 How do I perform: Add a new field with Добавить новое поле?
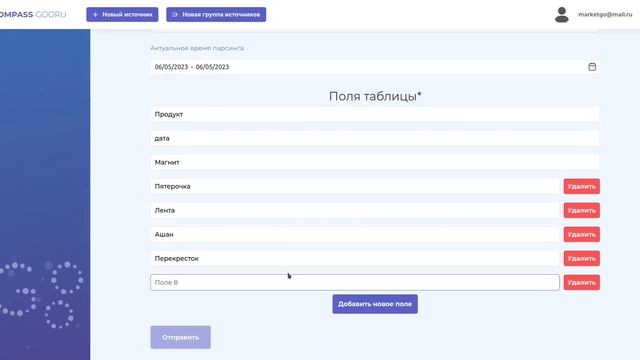pyautogui.click(x=375, y=304)
